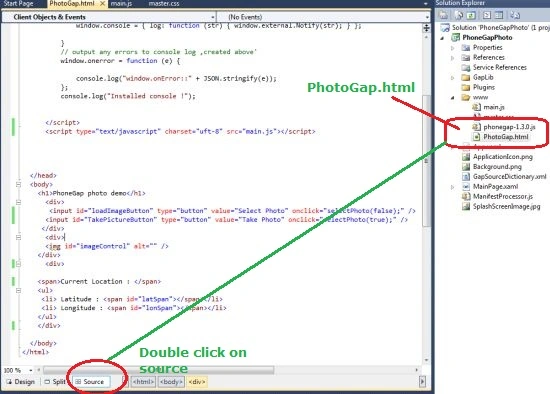Click GapLib folder icon
This screenshot has width=550, height=394.
(466, 77)
